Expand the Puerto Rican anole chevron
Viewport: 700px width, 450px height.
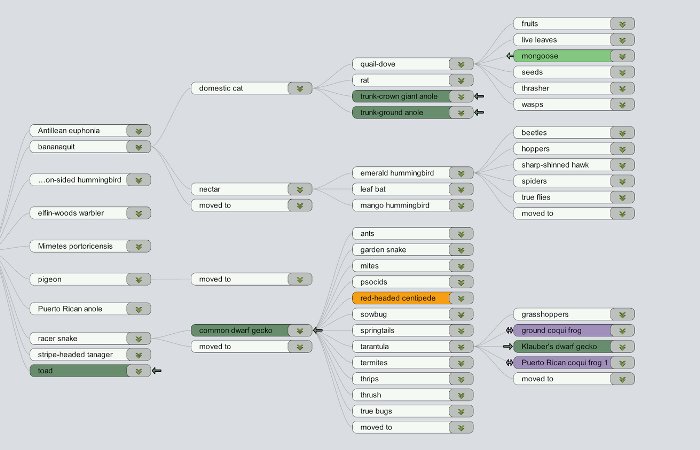click(139, 309)
